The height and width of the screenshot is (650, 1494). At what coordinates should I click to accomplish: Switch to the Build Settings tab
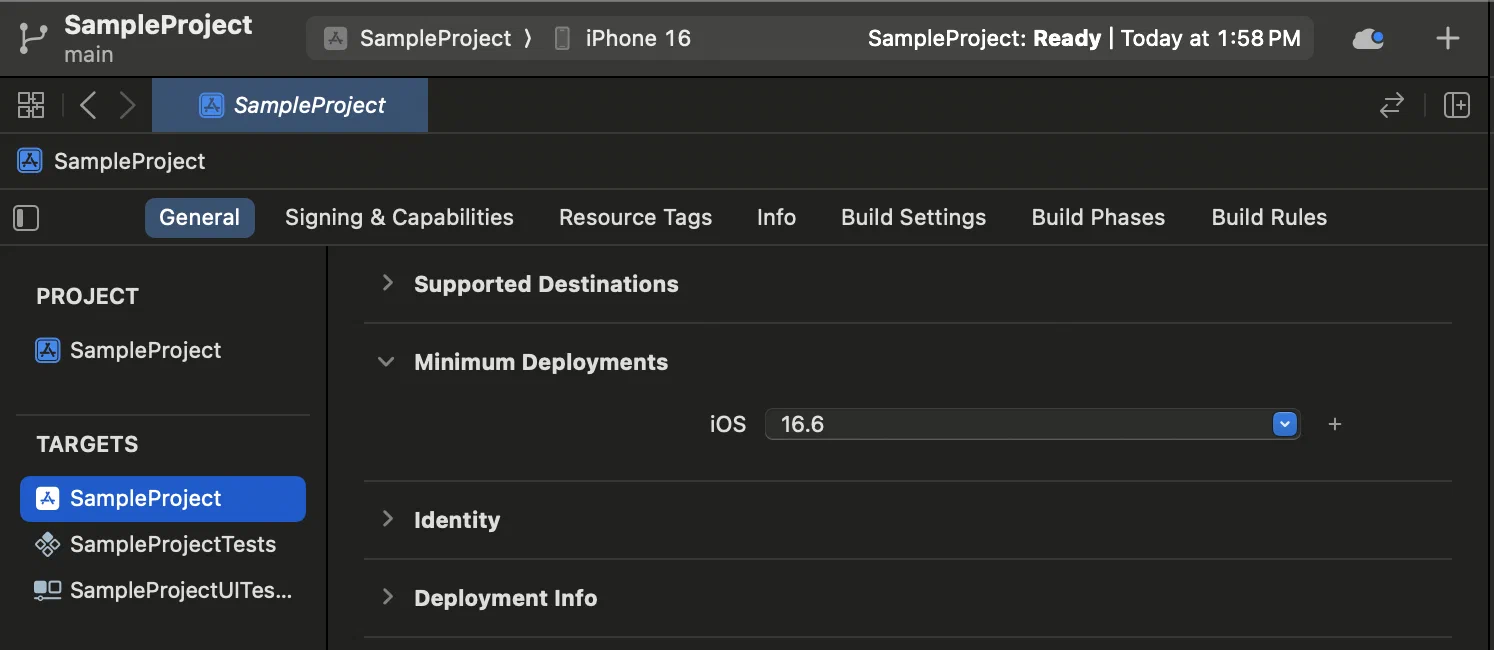(x=913, y=218)
